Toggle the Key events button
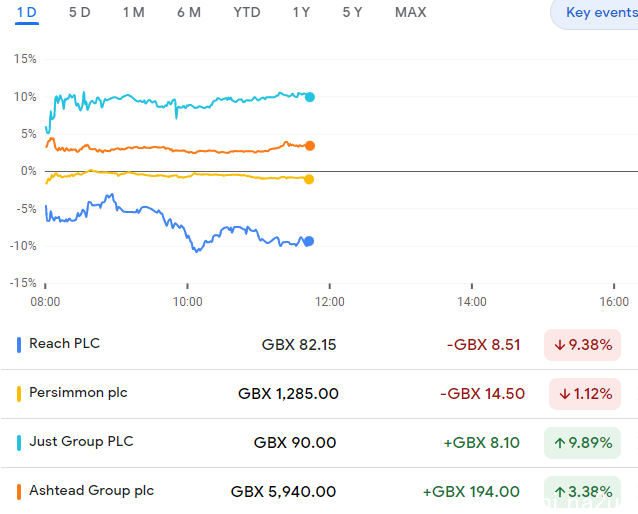638x514 pixels. click(x=594, y=13)
